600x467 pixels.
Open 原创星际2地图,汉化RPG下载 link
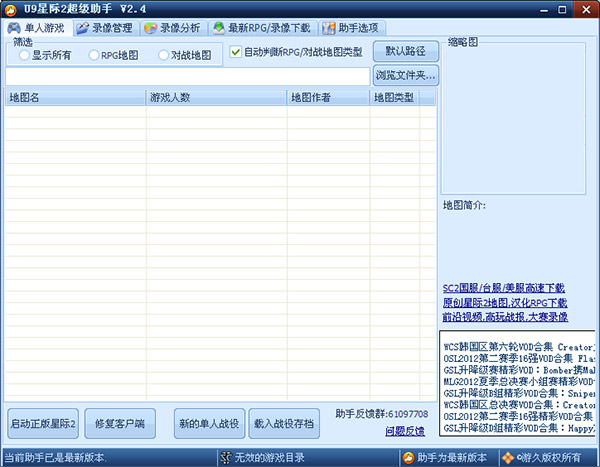[x=505, y=303]
